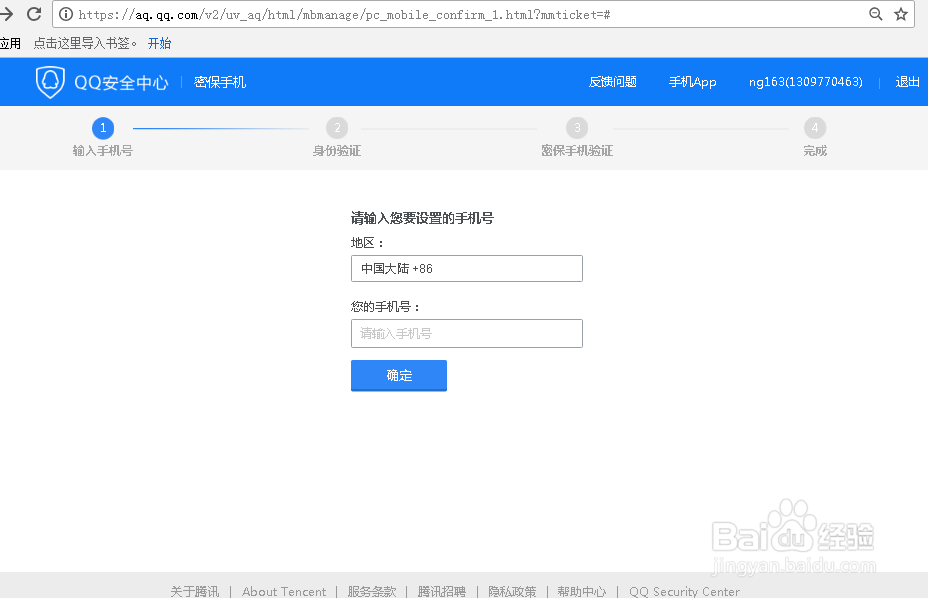The height and width of the screenshot is (598, 928).
Task: Select step 1 输入手机号
Action: click(103, 137)
